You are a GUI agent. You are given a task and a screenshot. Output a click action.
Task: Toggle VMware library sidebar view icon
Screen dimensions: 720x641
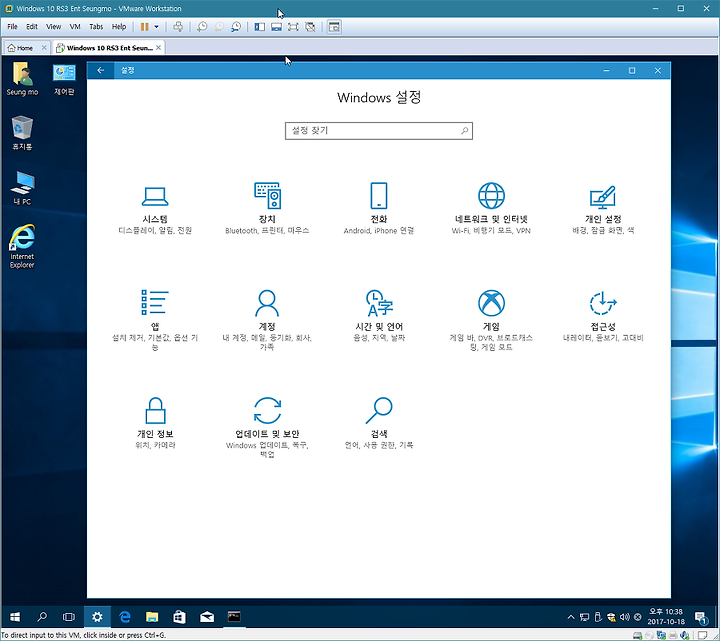pyautogui.click(x=259, y=27)
